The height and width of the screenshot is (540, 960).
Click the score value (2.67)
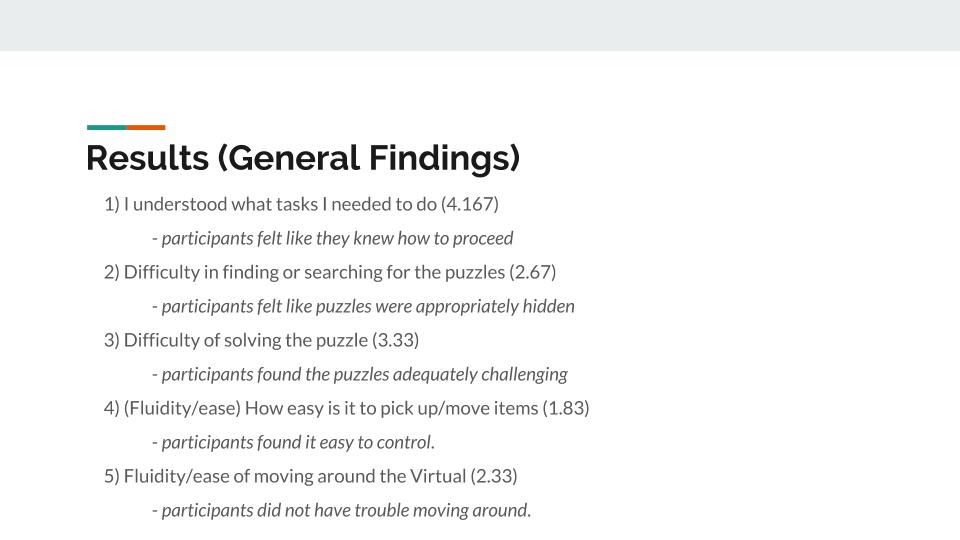point(533,272)
